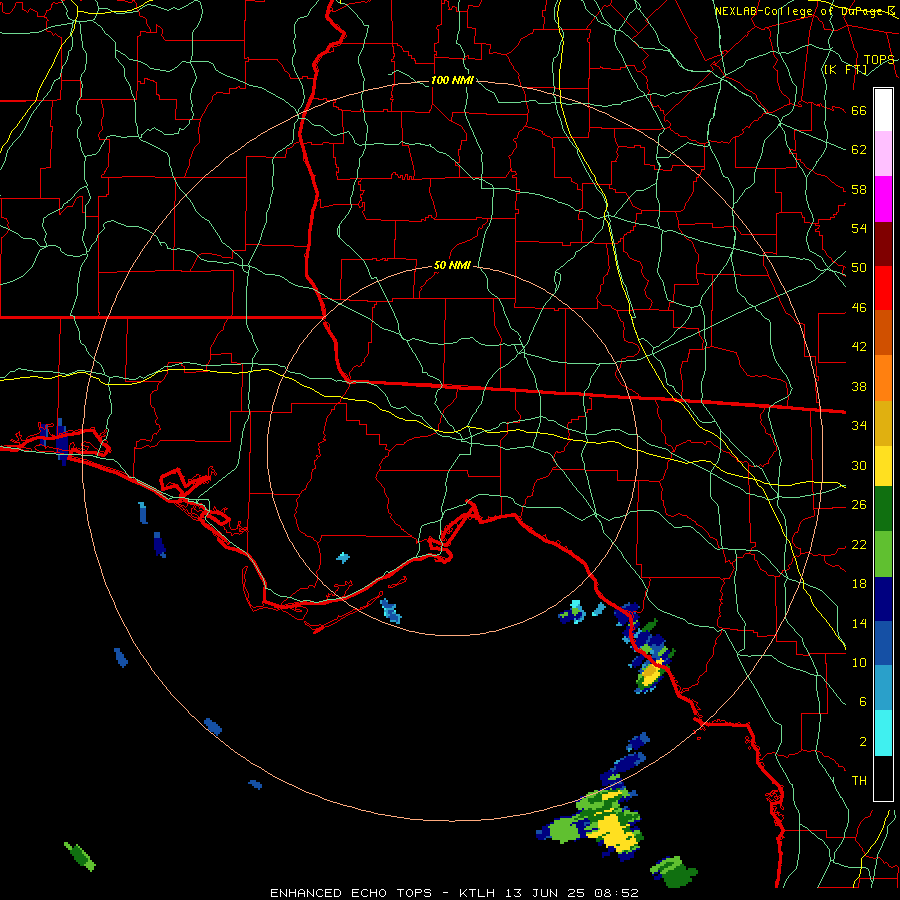Viewport: 900px width, 900px height.
Task: Click the TH legend label
Action: (x=859, y=780)
